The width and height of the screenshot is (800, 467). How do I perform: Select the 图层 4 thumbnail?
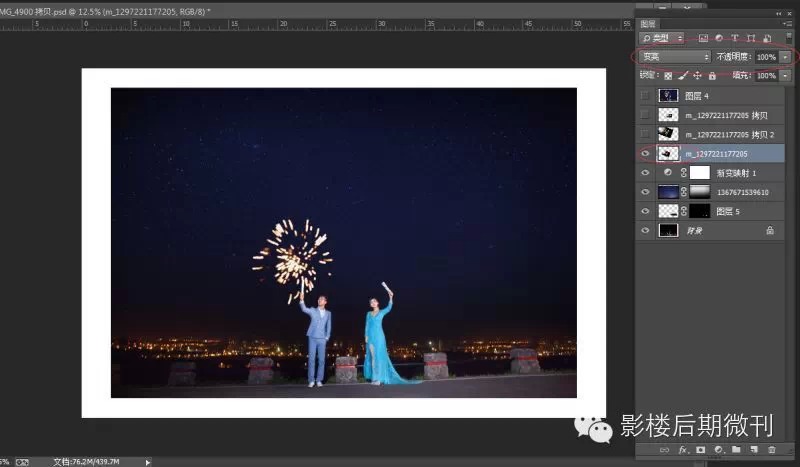668,95
